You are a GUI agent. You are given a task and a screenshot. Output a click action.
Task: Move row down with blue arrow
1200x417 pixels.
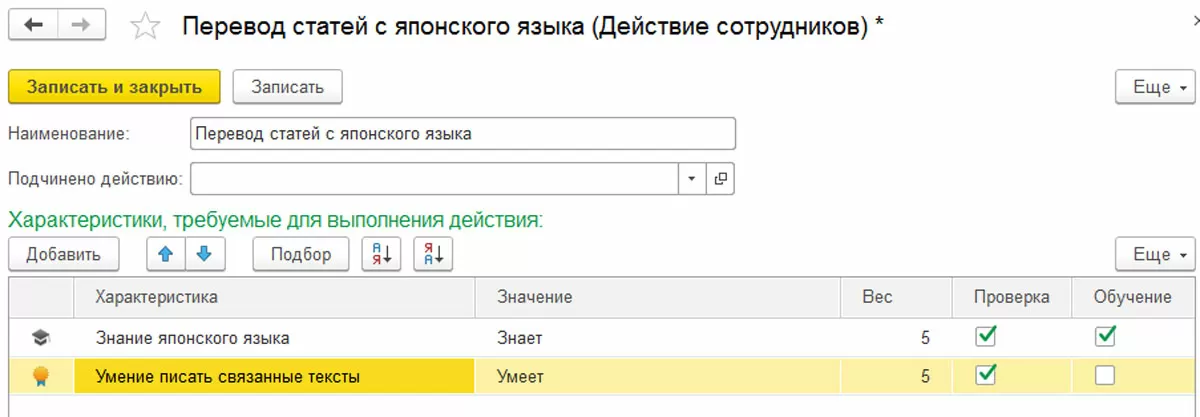tap(205, 254)
